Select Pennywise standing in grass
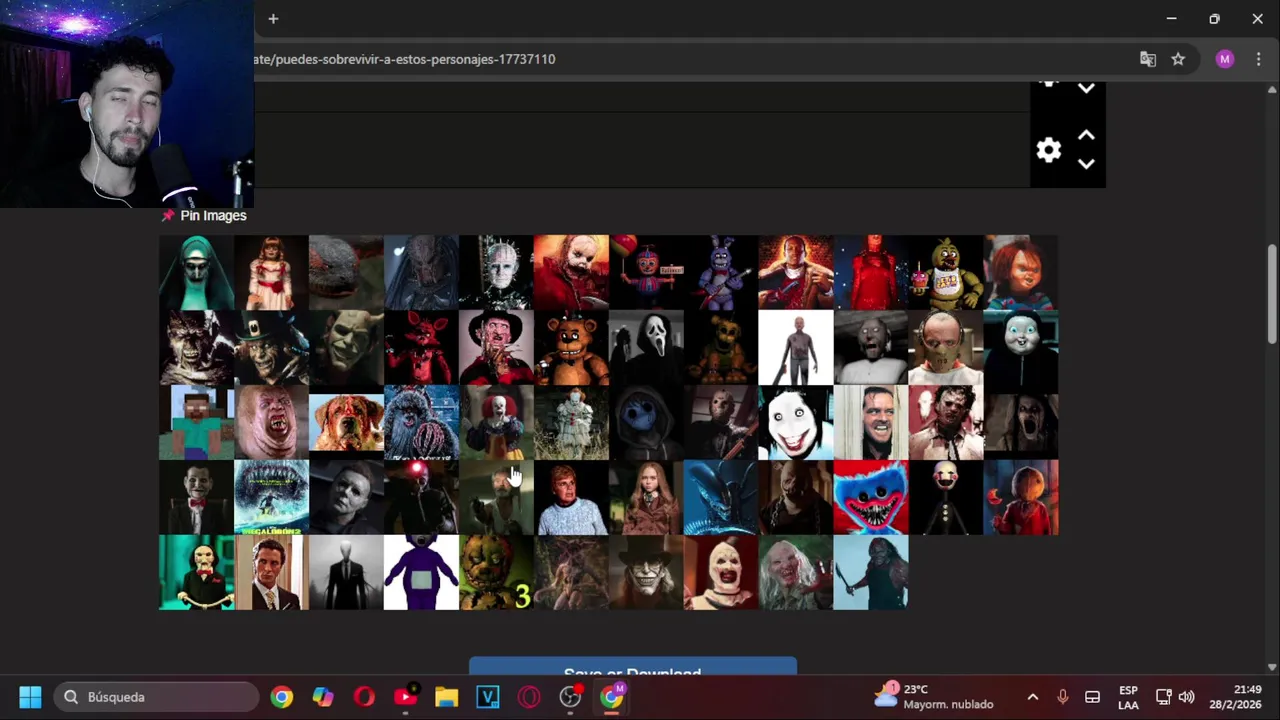Viewport: 1280px width, 720px height. pyautogui.click(x=571, y=422)
